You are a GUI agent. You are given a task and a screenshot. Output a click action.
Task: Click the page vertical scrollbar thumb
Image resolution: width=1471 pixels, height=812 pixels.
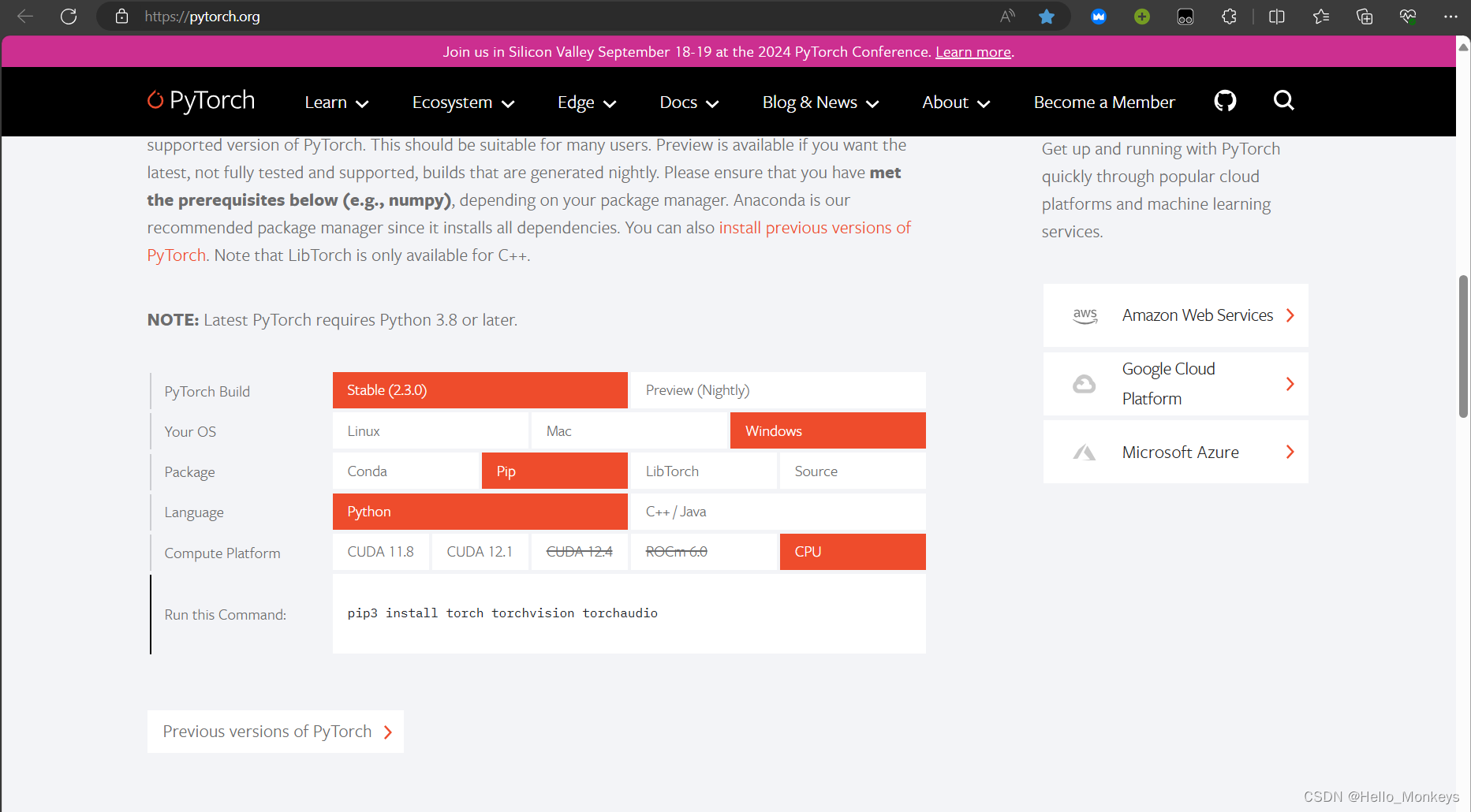pyautogui.click(x=1463, y=346)
